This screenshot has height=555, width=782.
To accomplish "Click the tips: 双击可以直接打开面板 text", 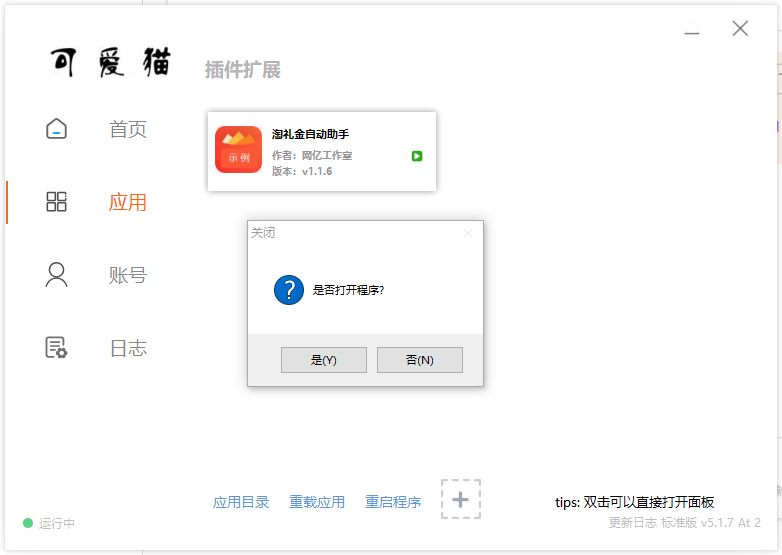I will coord(634,502).
